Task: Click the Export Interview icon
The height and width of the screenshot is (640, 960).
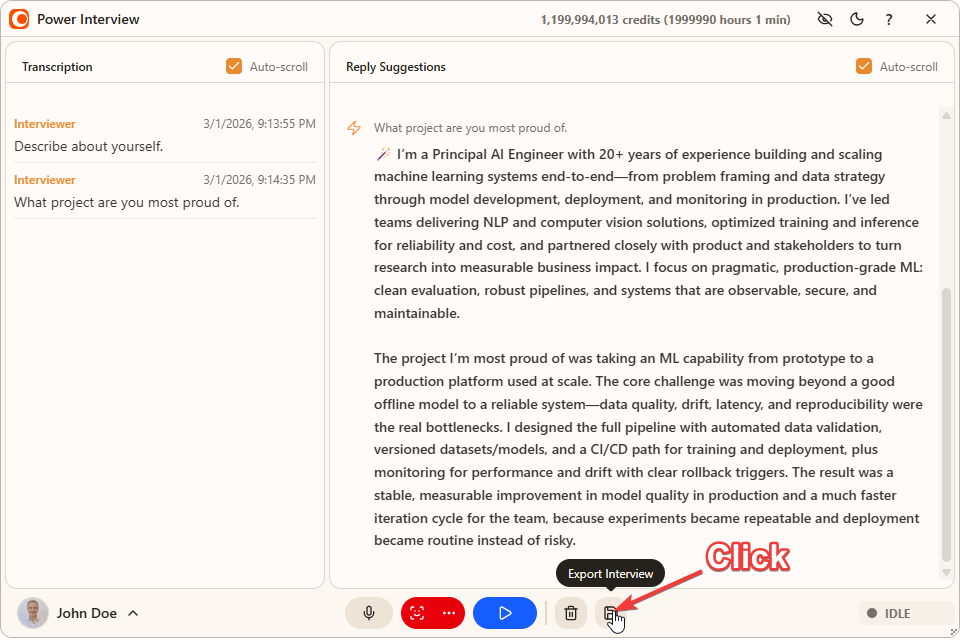Action: (x=610, y=613)
